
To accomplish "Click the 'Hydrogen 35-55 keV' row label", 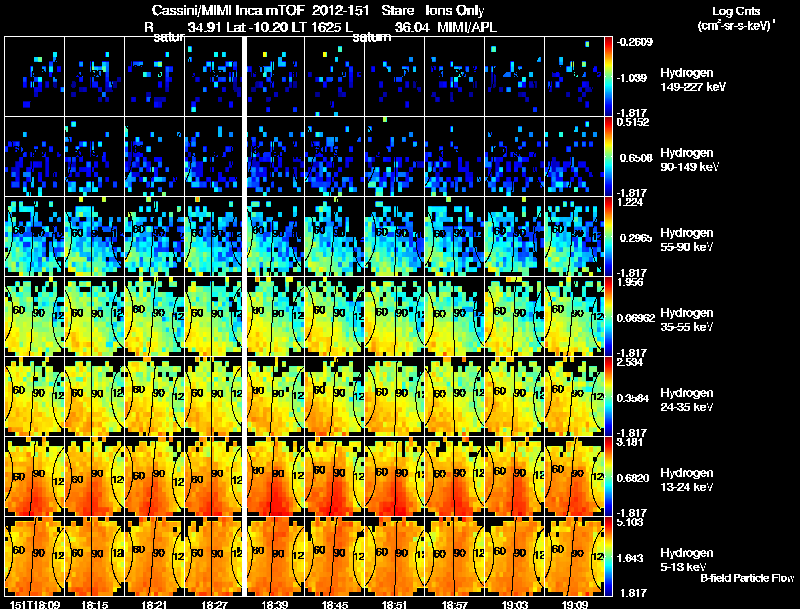I will (687, 320).
